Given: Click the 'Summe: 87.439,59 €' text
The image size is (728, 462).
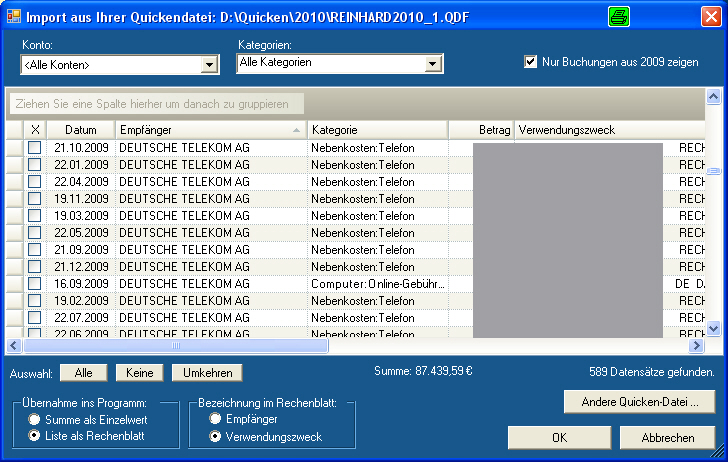Looking at the screenshot, I should 423,371.
